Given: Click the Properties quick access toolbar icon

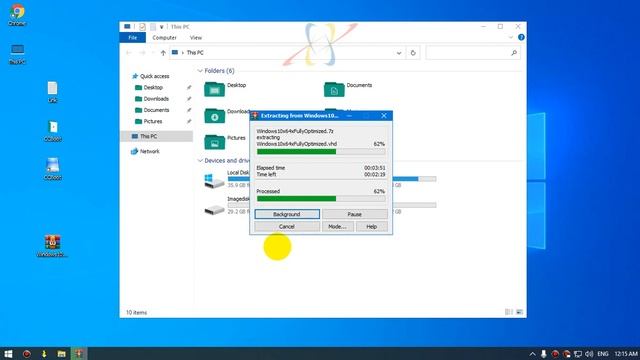Looking at the screenshot, I should pyautogui.click(x=142, y=27).
